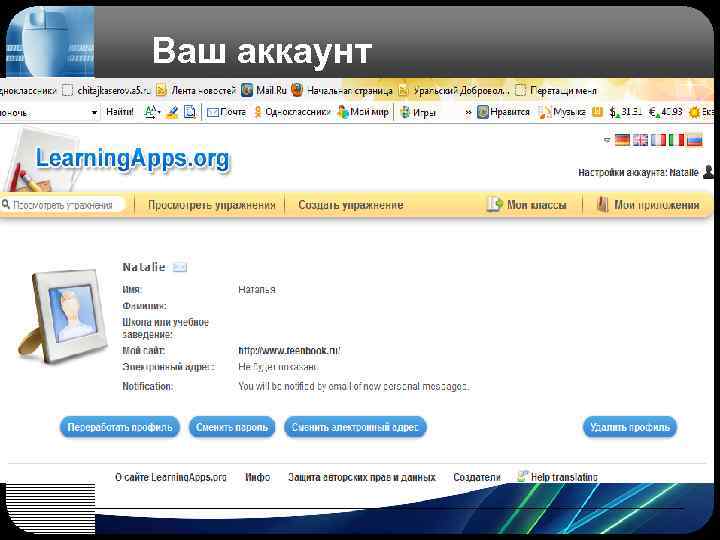Open the Создатели footer link
The image size is (720, 540).
point(477,478)
